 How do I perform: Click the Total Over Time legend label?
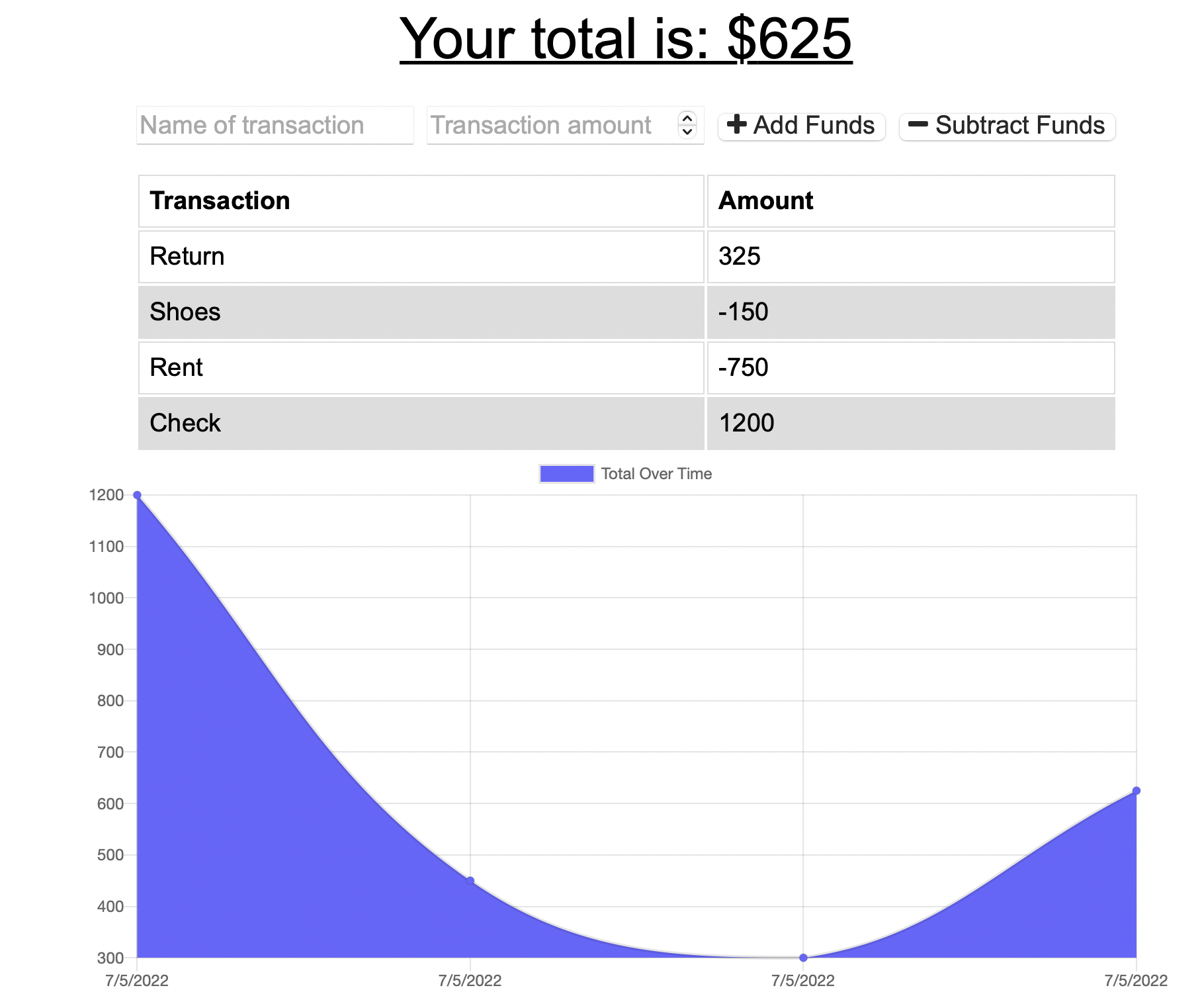point(656,474)
